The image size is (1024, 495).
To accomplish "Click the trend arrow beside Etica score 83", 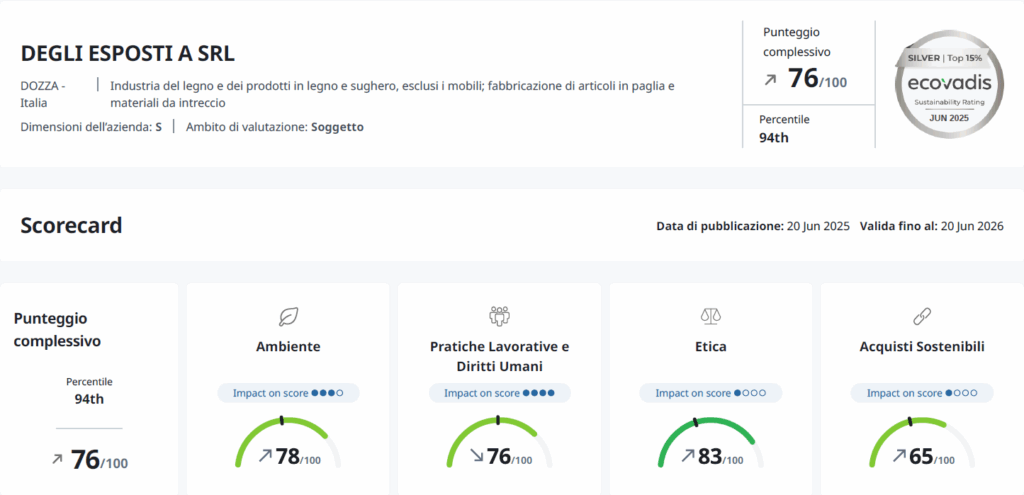I will coord(688,455).
